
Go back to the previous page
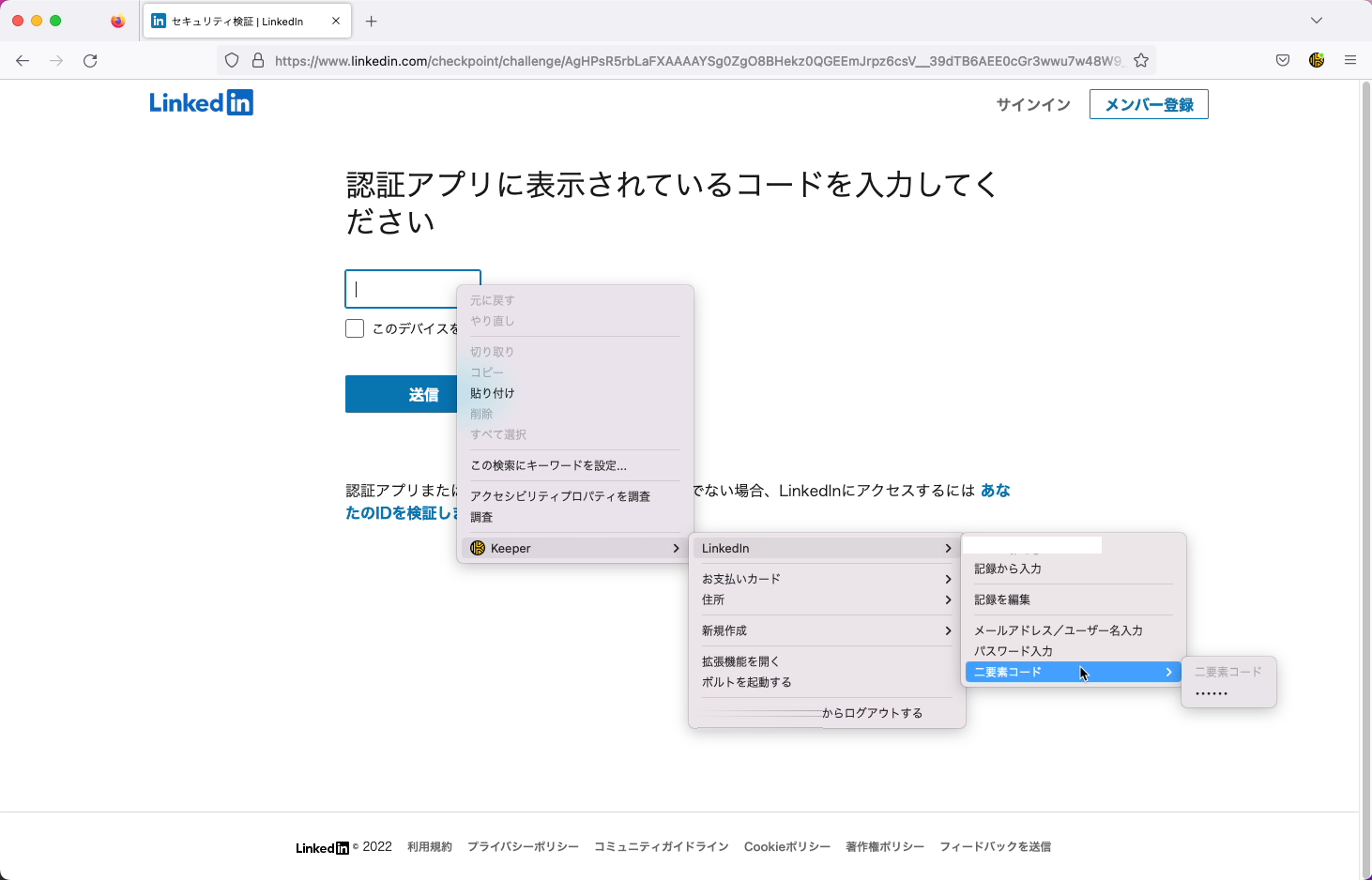[x=23, y=61]
